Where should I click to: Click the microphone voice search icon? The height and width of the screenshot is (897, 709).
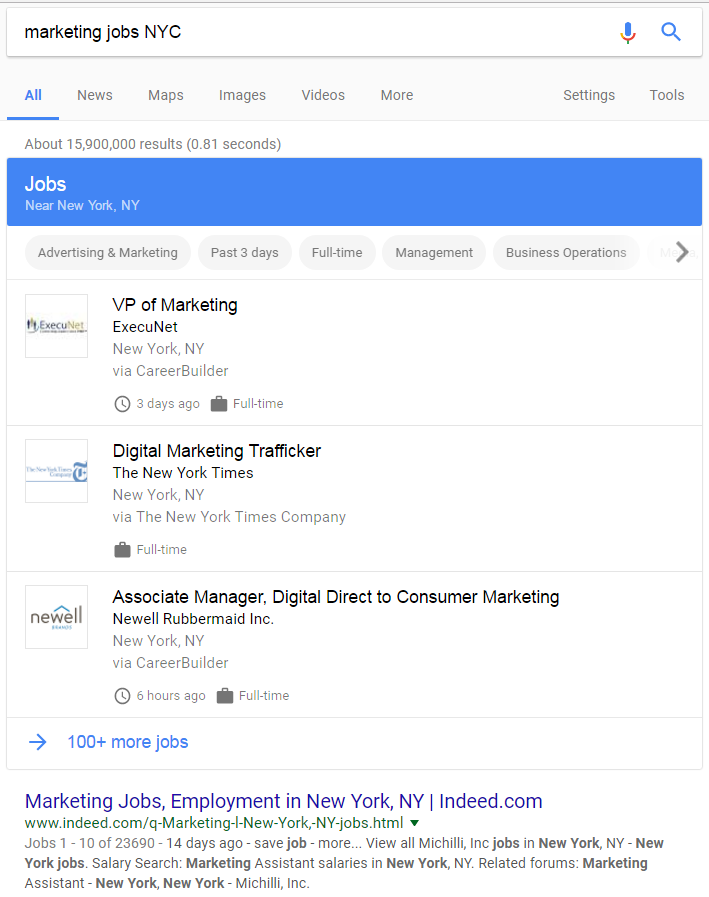coord(628,32)
